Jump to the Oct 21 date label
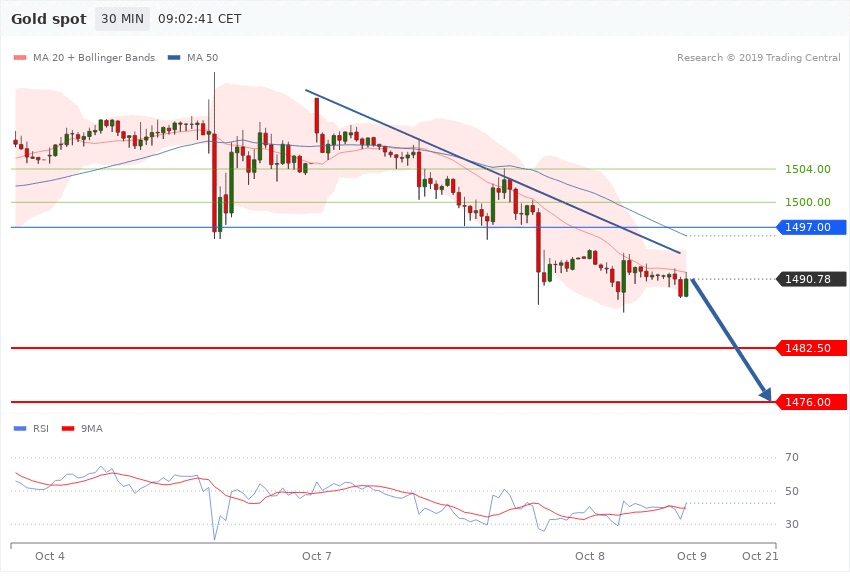 click(x=760, y=555)
